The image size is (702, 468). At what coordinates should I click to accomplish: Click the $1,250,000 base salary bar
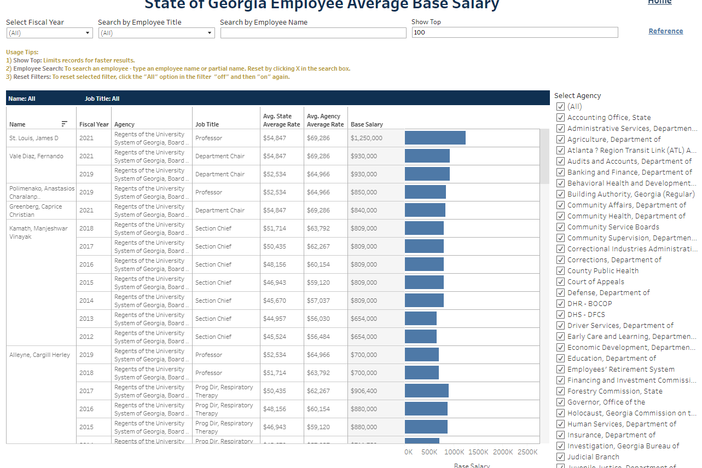435,138
